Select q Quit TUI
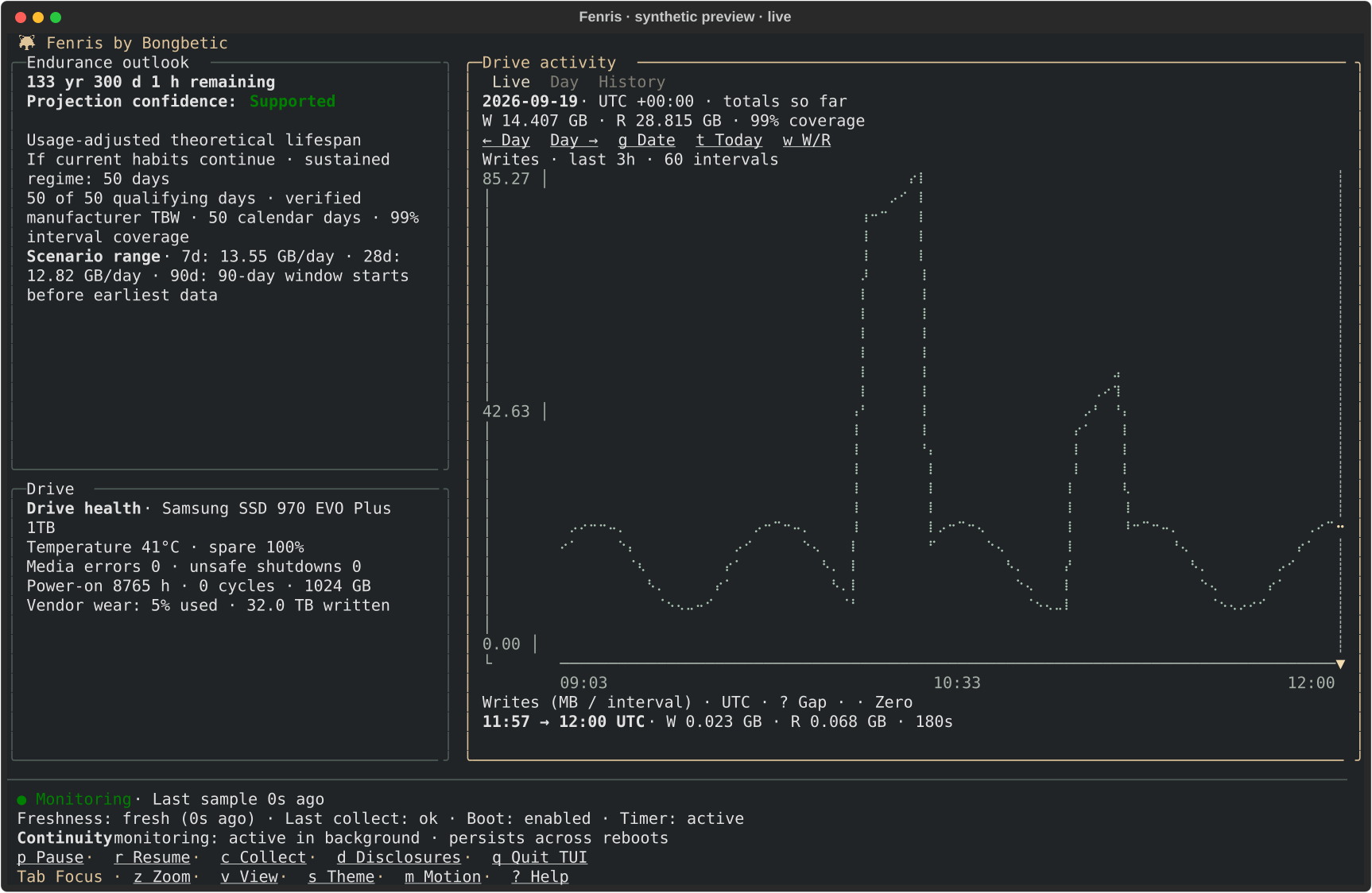1372x893 pixels. coord(539,858)
